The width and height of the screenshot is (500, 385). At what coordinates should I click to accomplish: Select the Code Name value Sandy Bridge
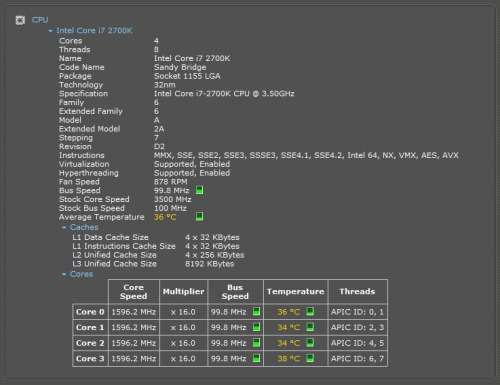click(x=180, y=67)
